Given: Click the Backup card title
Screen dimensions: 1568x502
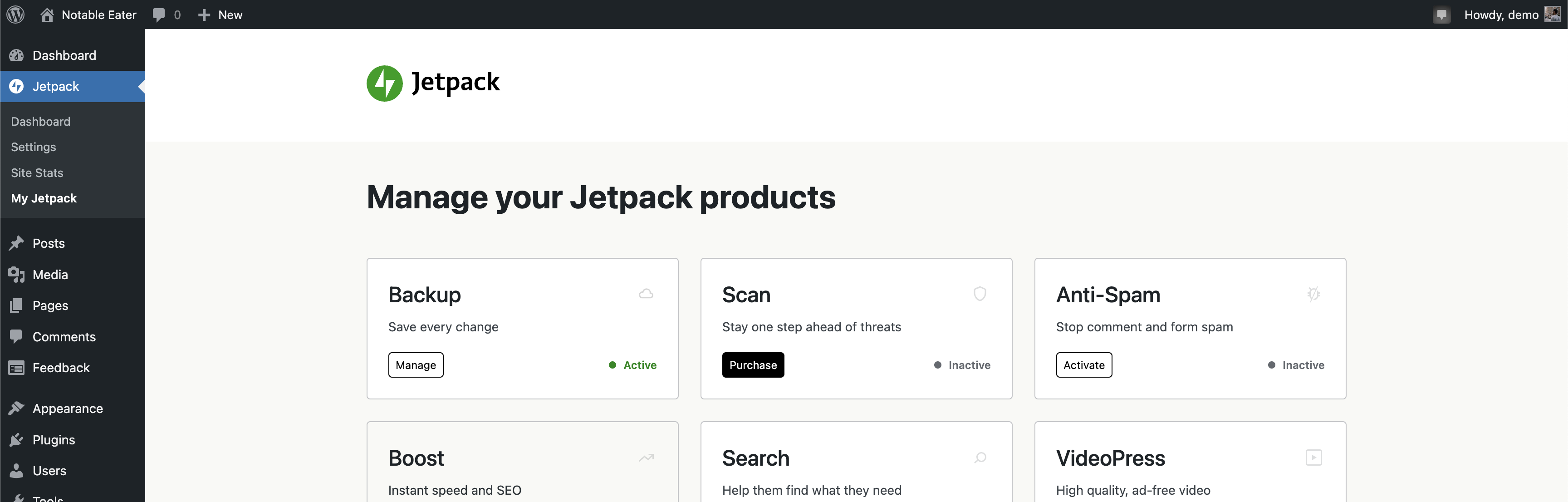Looking at the screenshot, I should (x=424, y=295).
